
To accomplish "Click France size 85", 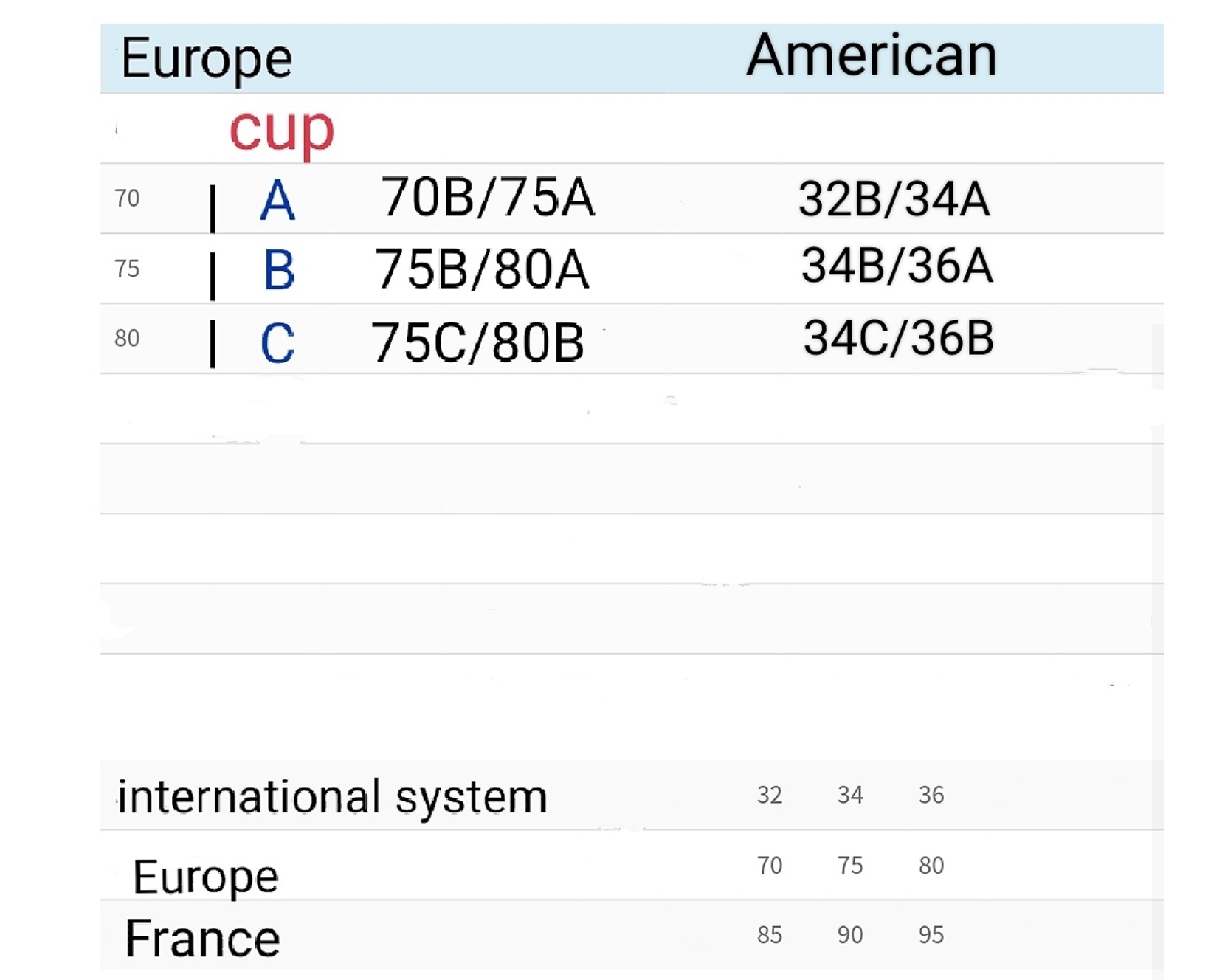I will [x=769, y=935].
